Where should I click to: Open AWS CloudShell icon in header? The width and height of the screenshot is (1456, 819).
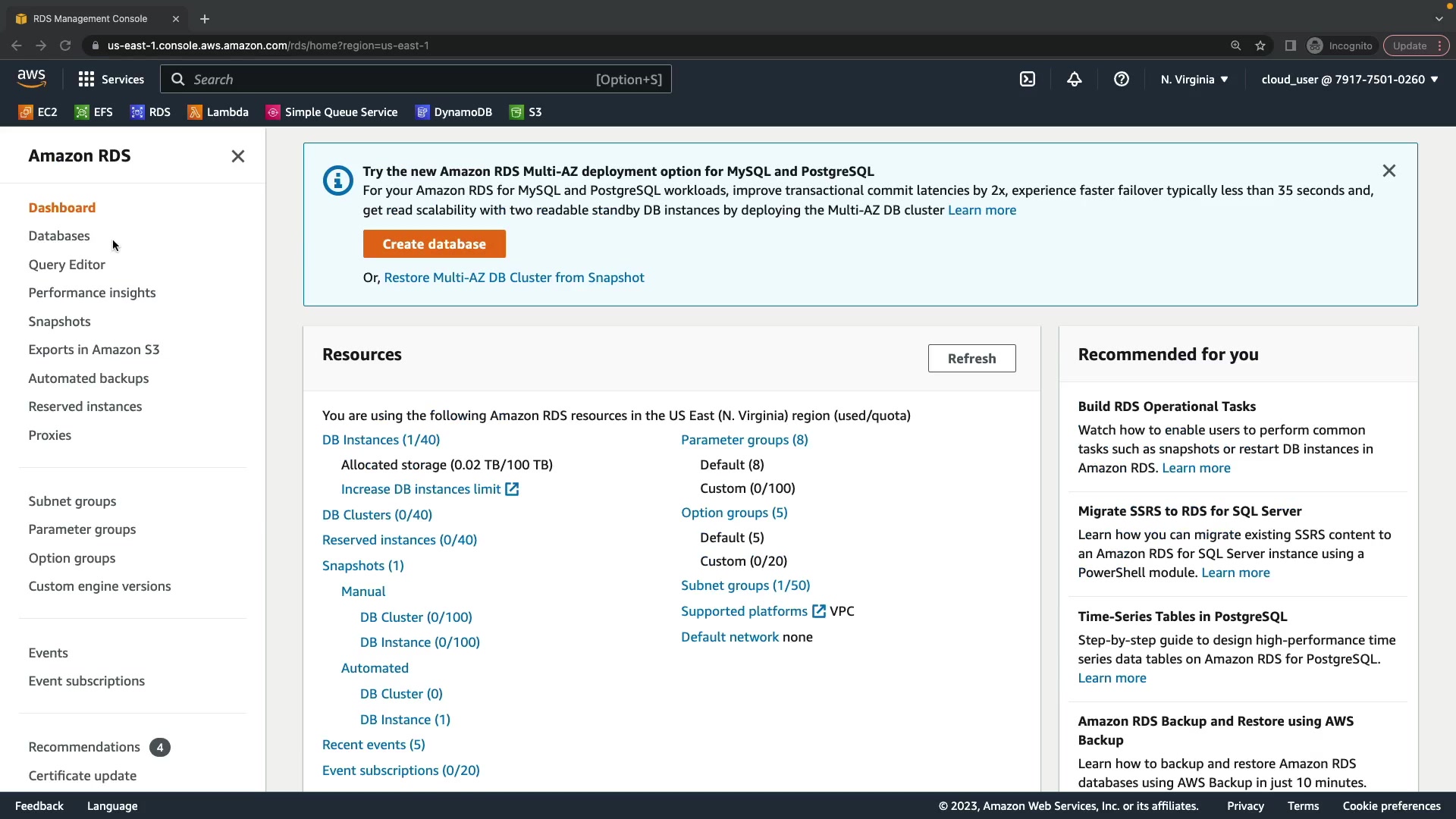(1028, 79)
